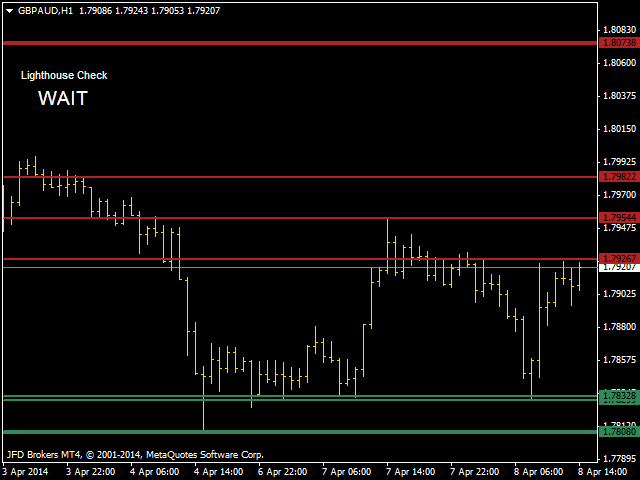The image size is (640, 480).
Task: Click the Lighthouse Check label
Action: pos(64,76)
